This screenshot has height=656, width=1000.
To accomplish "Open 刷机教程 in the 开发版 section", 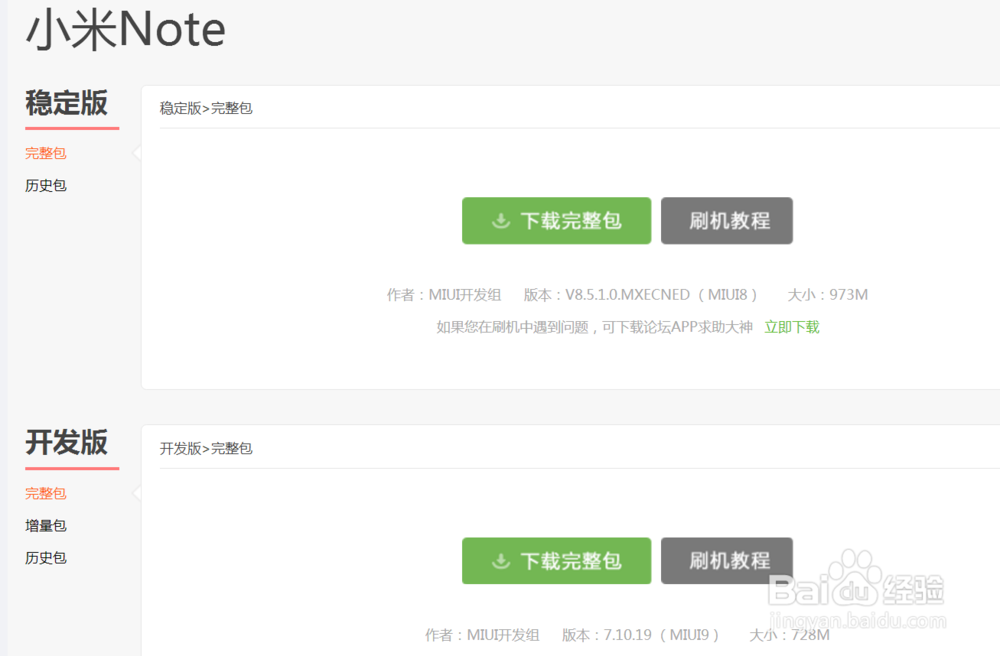I will 727,561.
